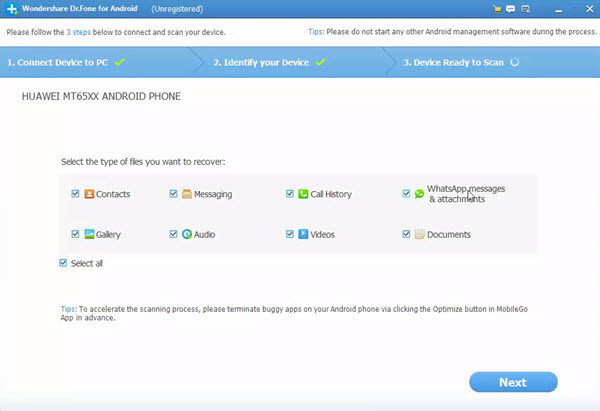Click the Gallery picture icon

(x=89, y=234)
